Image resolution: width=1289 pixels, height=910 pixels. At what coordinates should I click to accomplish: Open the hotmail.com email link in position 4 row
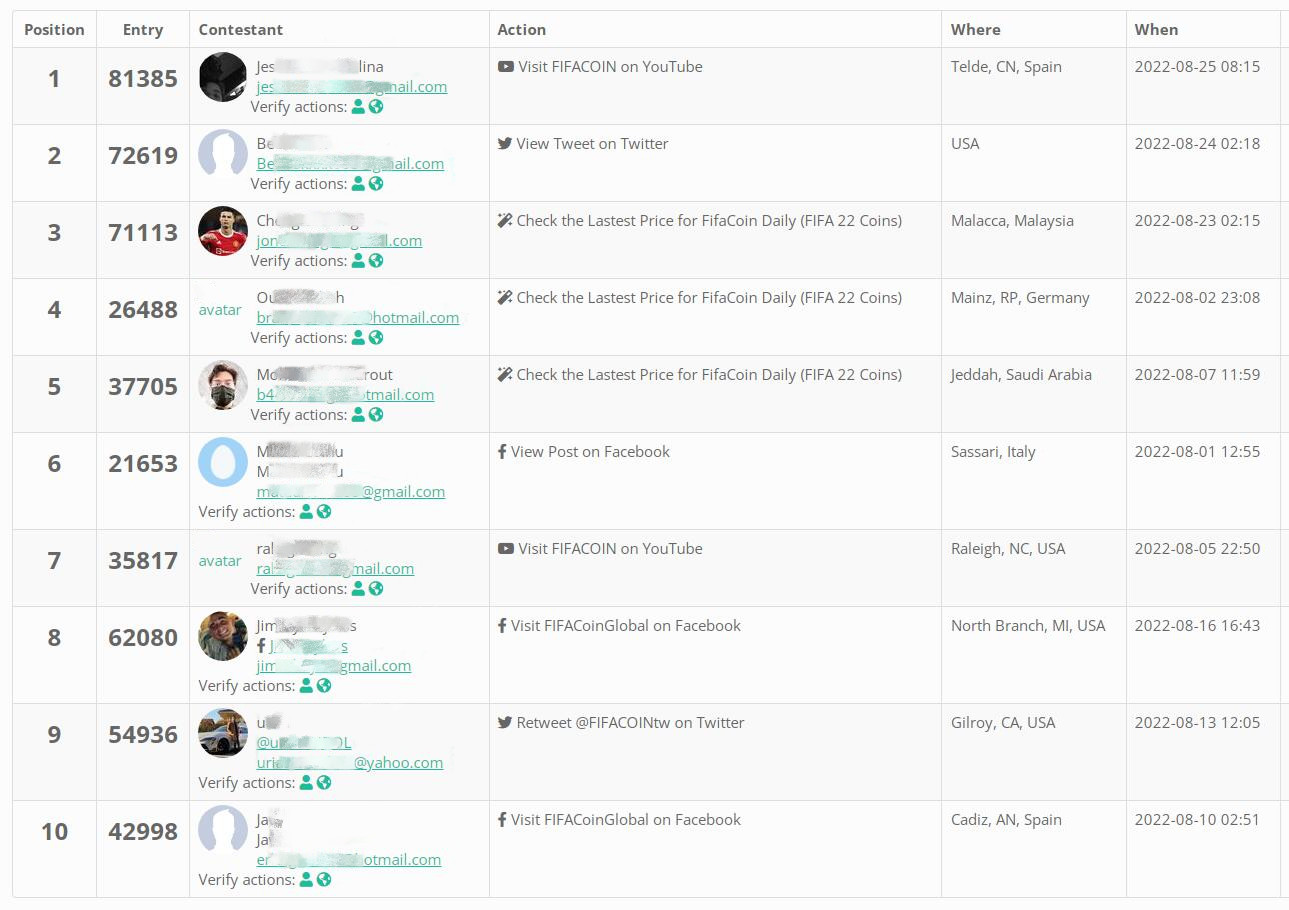click(x=357, y=318)
